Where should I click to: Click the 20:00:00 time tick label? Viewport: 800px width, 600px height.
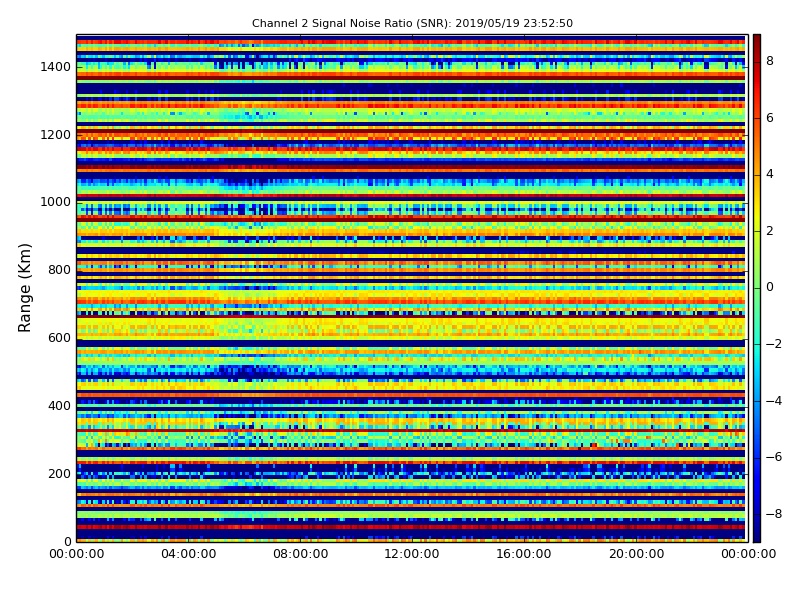[636, 554]
